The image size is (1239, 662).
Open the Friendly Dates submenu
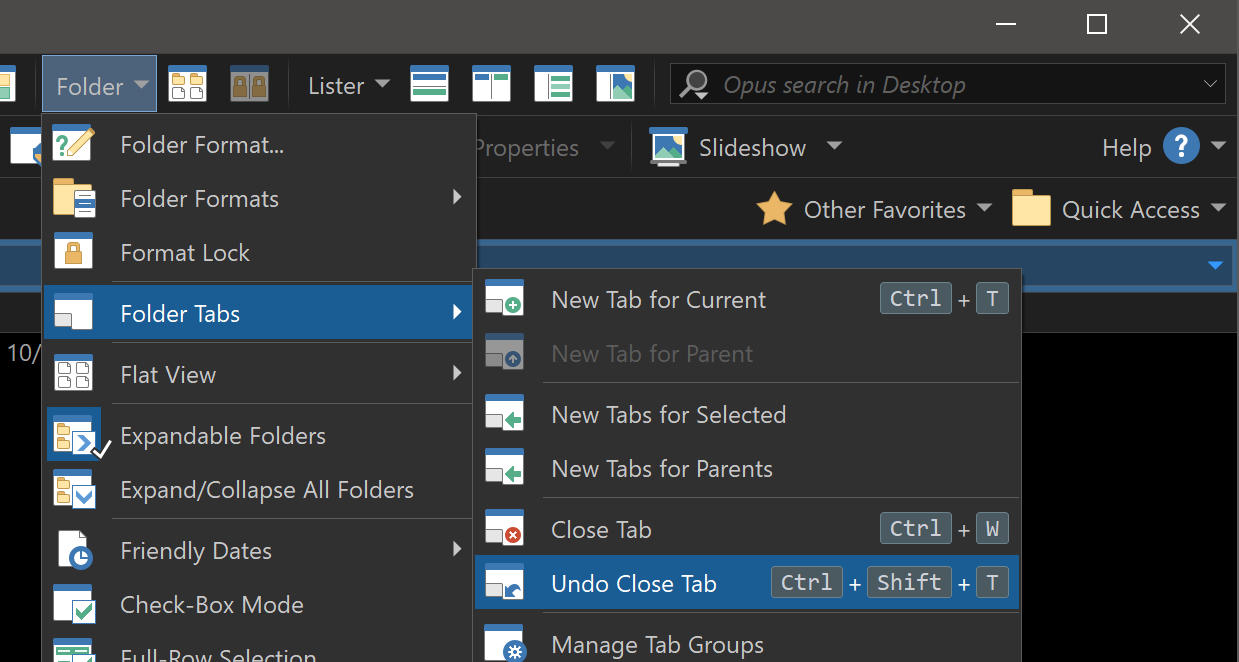[x=259, y=551]
